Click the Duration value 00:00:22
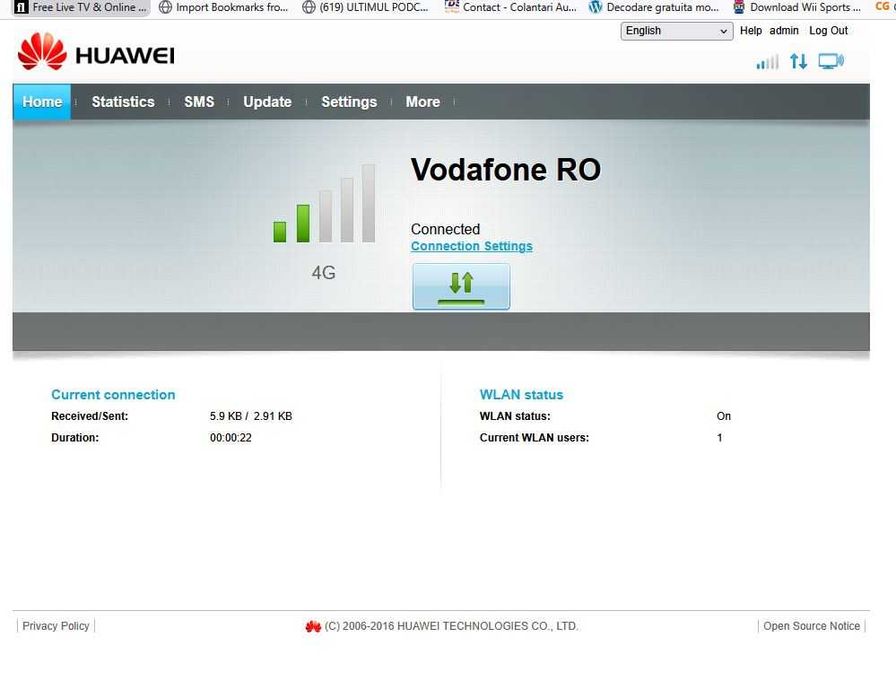Screen dimensions: 896x700 (x=231, y=438)
